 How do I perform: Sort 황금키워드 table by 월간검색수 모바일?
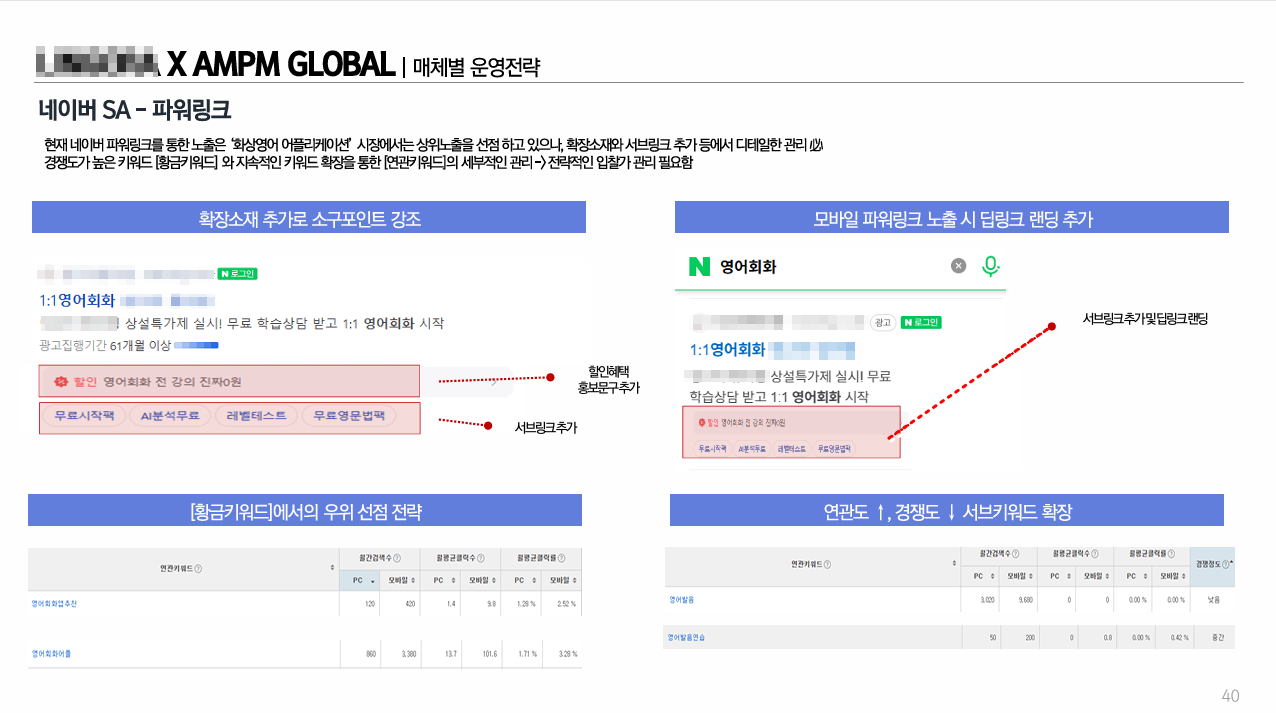[x=413, y=581]
